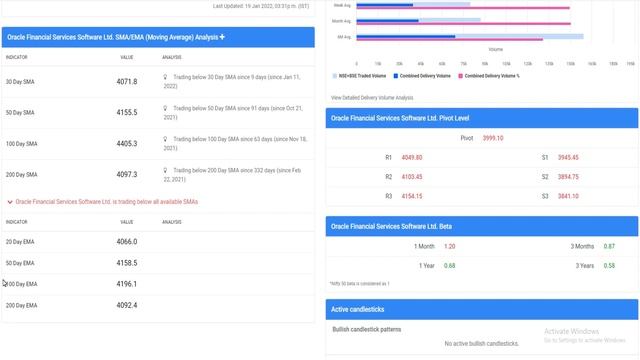Click 200 Day SMA indicator label
Screen dimensions: 640x360
point(21,174)
